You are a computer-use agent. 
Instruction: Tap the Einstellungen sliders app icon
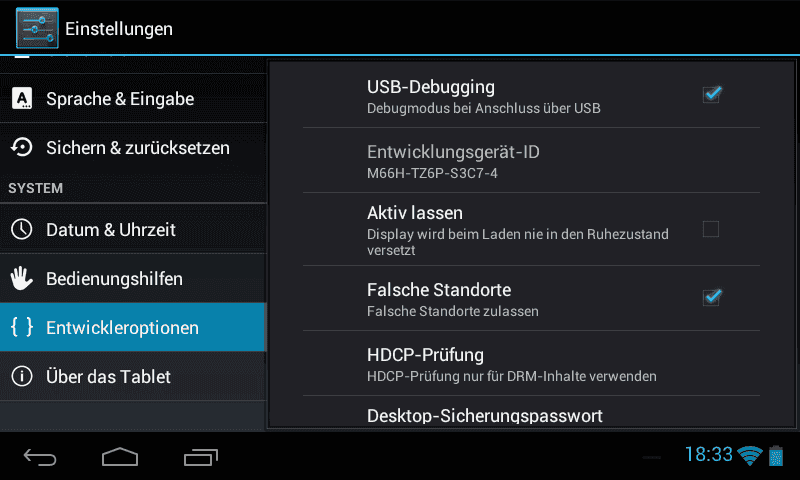pyautogui.click(x=37, y=28)
